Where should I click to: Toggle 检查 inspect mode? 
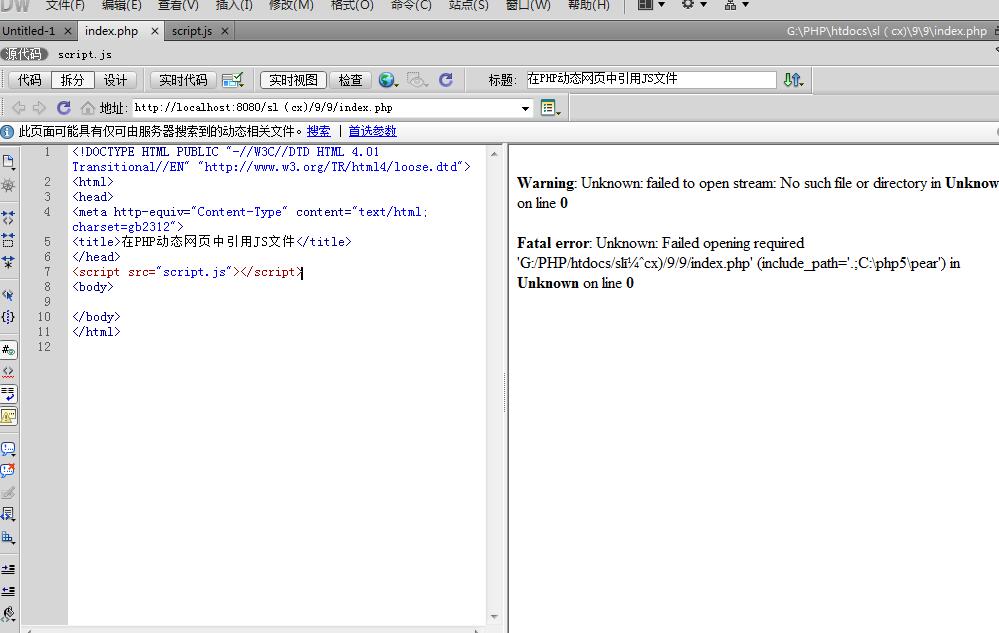350,80
